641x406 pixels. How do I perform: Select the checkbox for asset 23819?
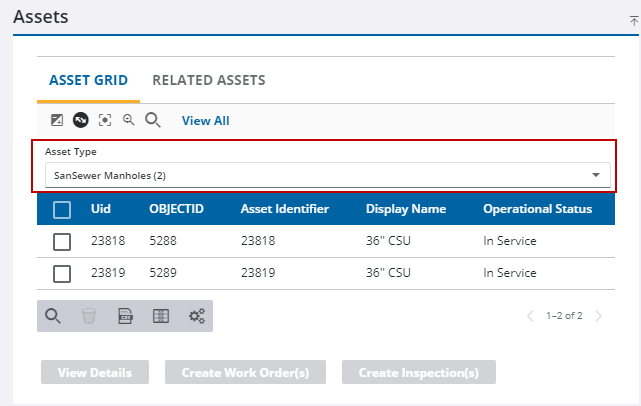pos(62,274)
